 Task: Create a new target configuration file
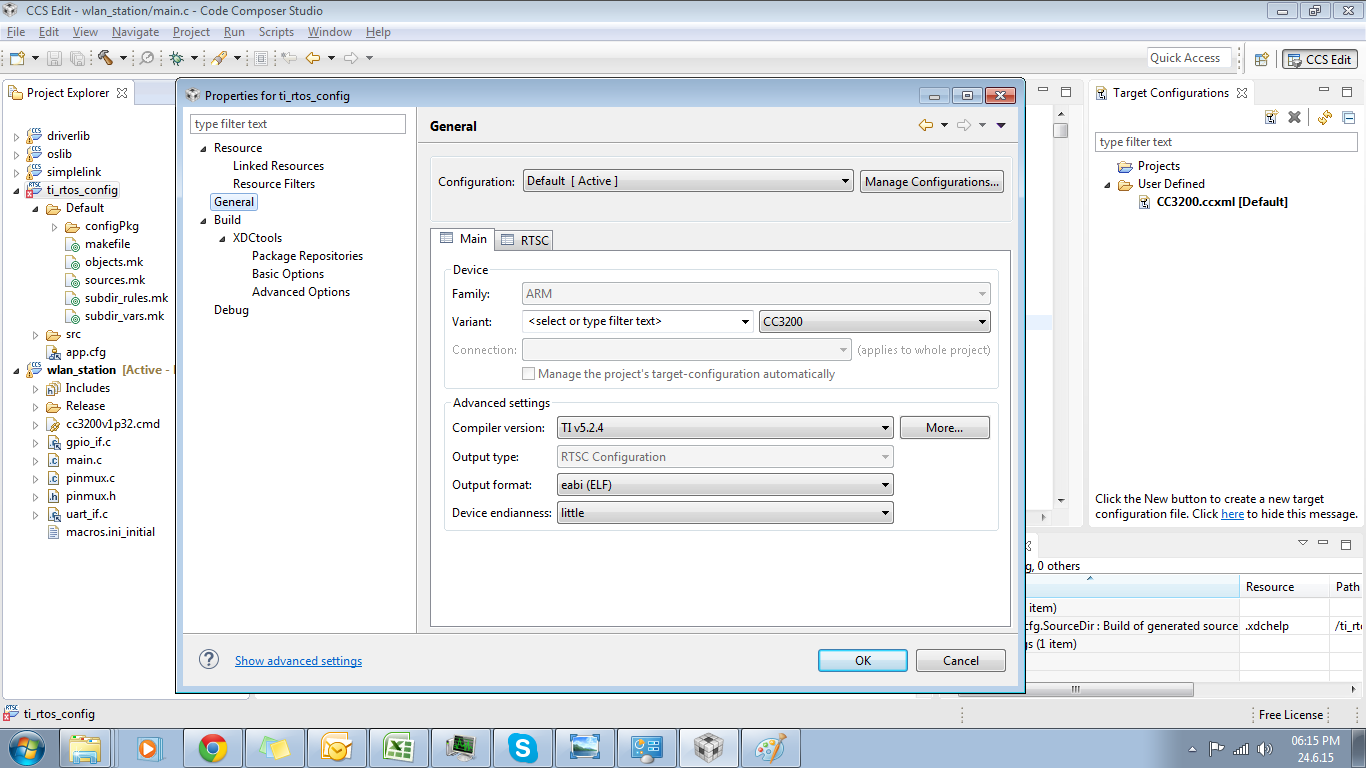1271,117
